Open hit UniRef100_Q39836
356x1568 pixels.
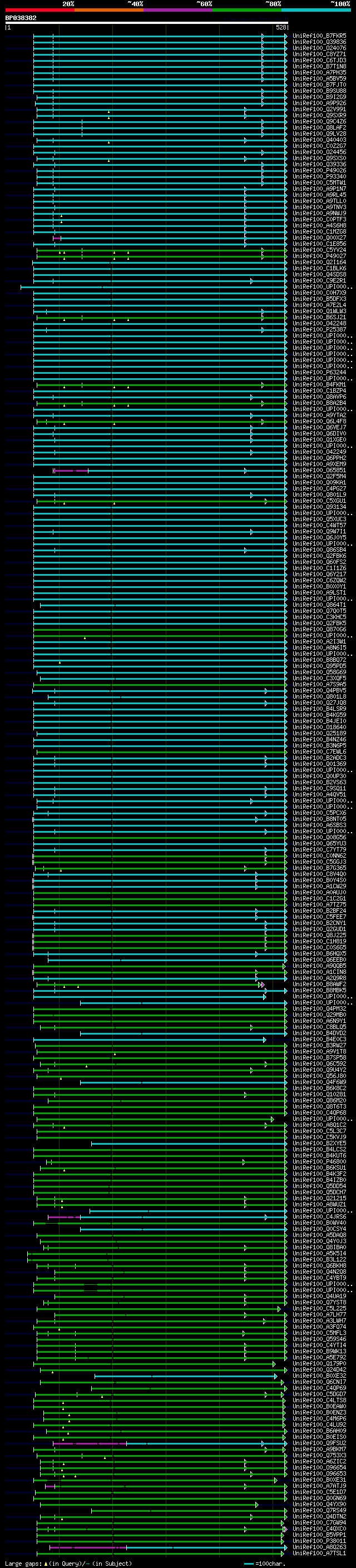pyautogui.click(x=319, y=42)
